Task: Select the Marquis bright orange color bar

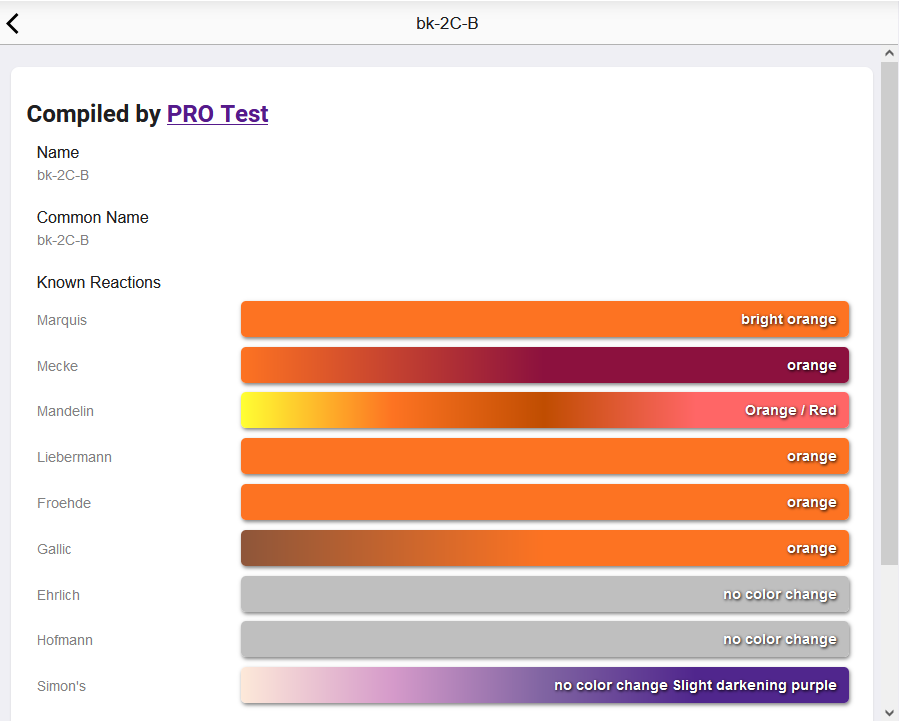Action: tap(545, 319)
